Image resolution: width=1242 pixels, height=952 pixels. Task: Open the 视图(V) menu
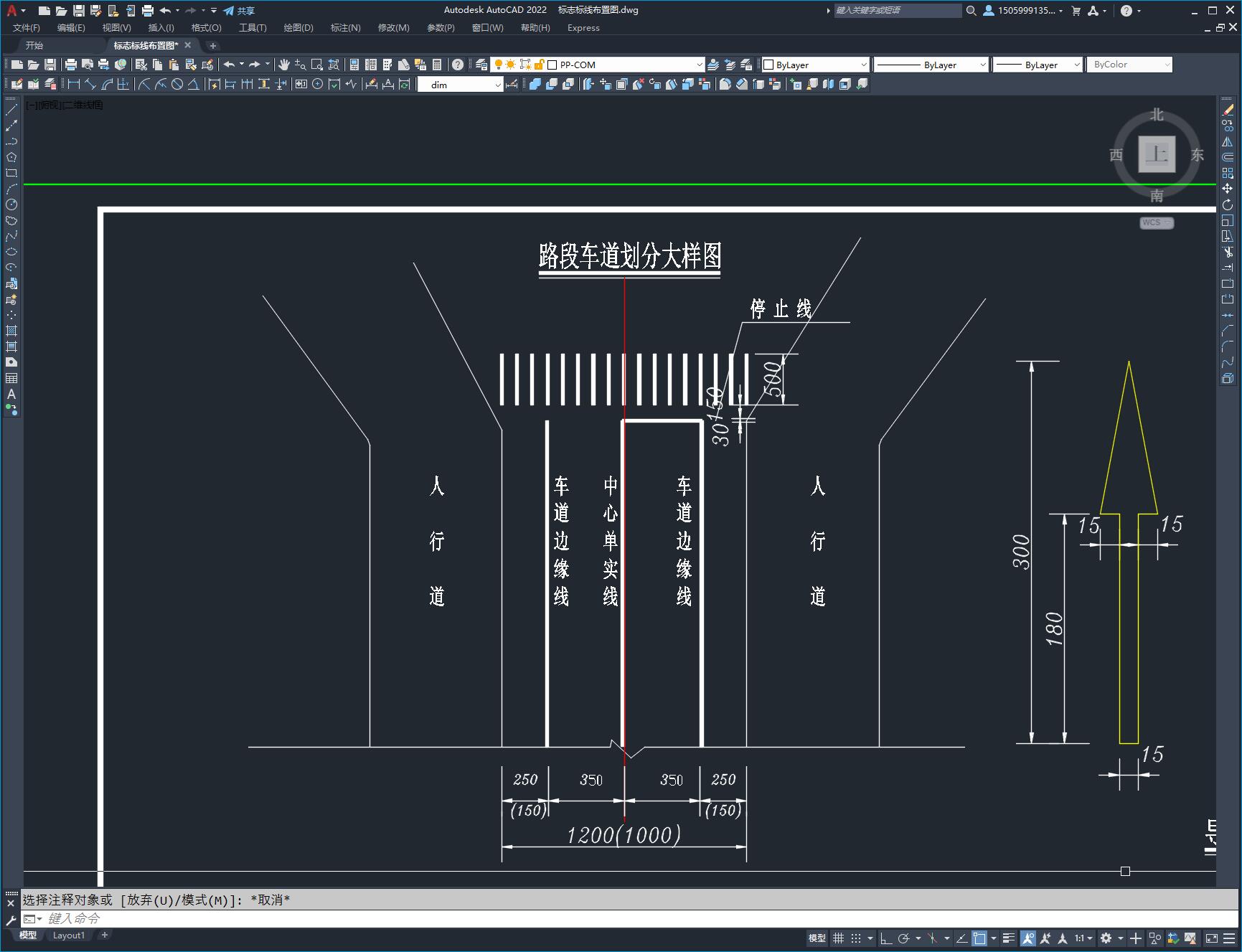coord(116,28)
